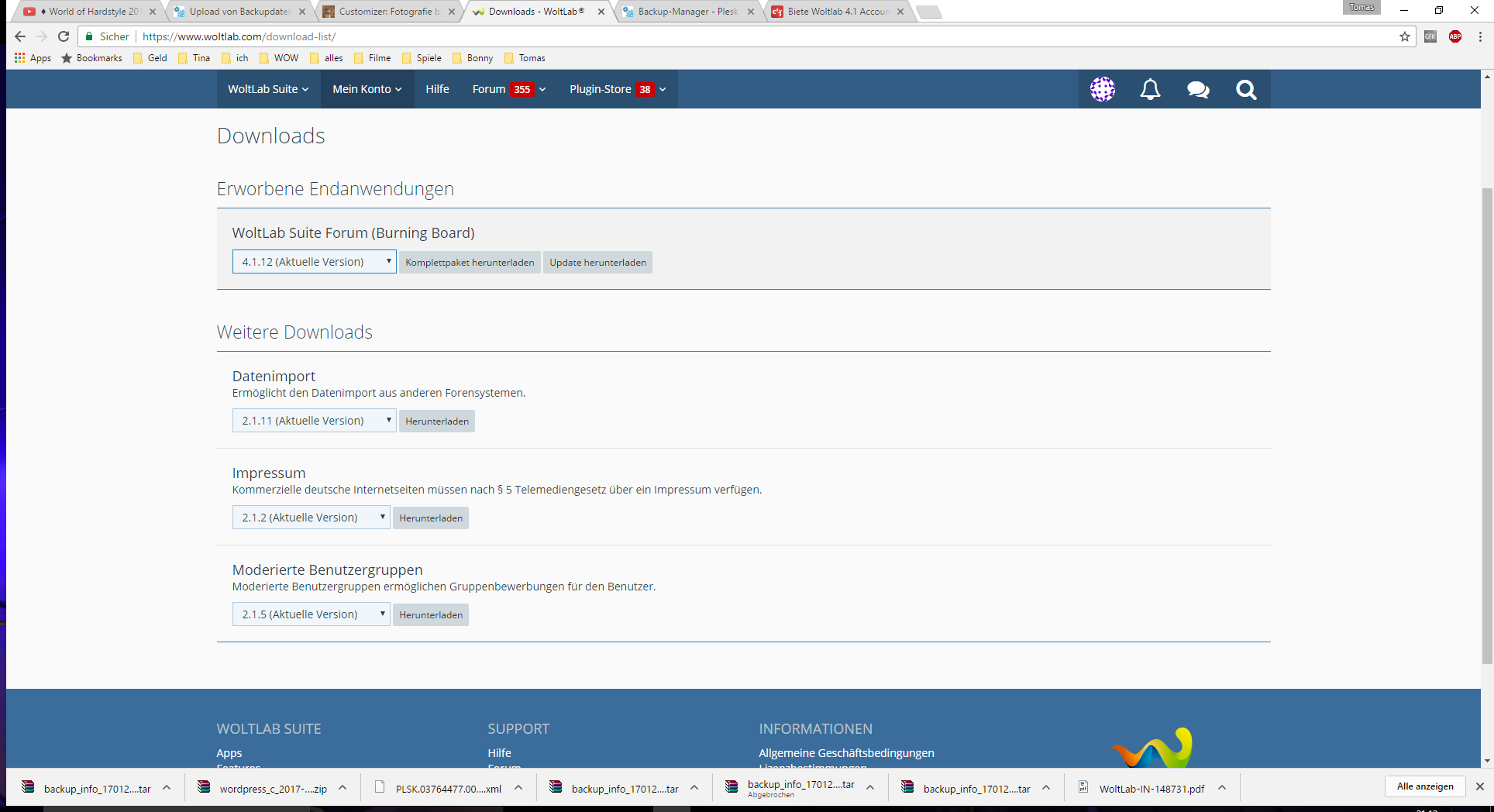The width and height of the screenshot is (1494, 812).
Task: Open the Impressum version dropdown 2.1.2
Action: [311, 518]
